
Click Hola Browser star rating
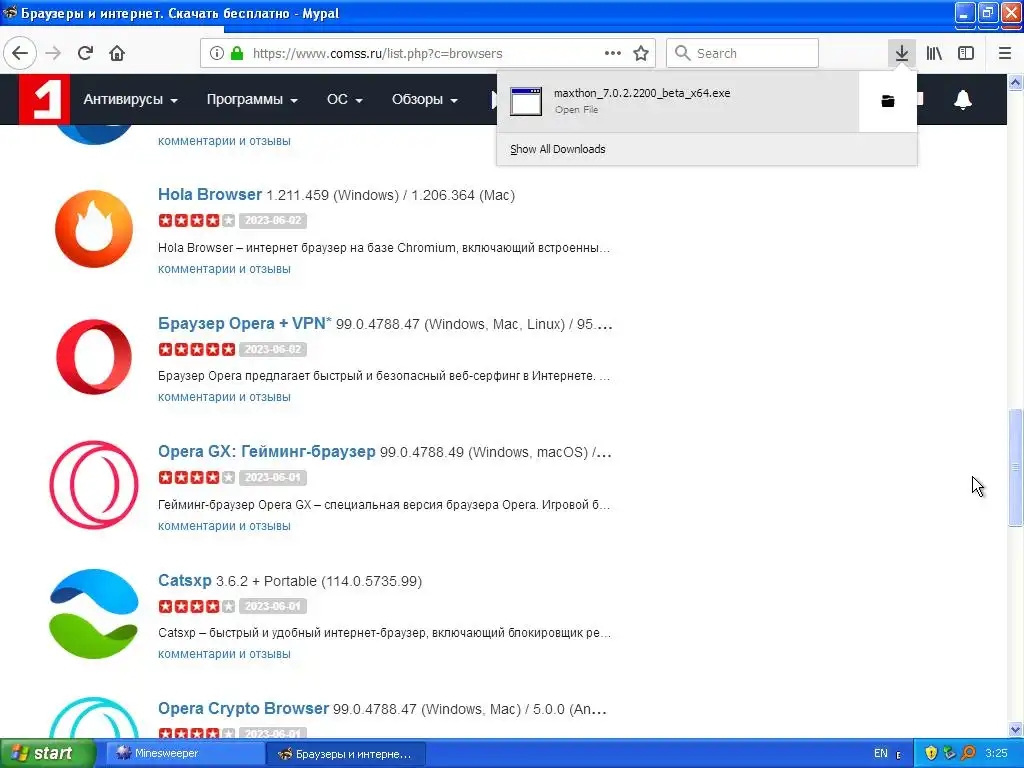[197, 220]
